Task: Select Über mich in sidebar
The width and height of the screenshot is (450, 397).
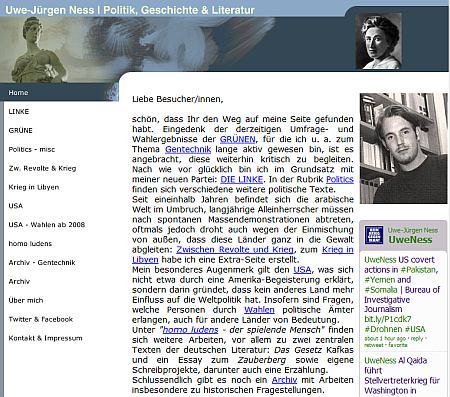Action: point(26,300)
